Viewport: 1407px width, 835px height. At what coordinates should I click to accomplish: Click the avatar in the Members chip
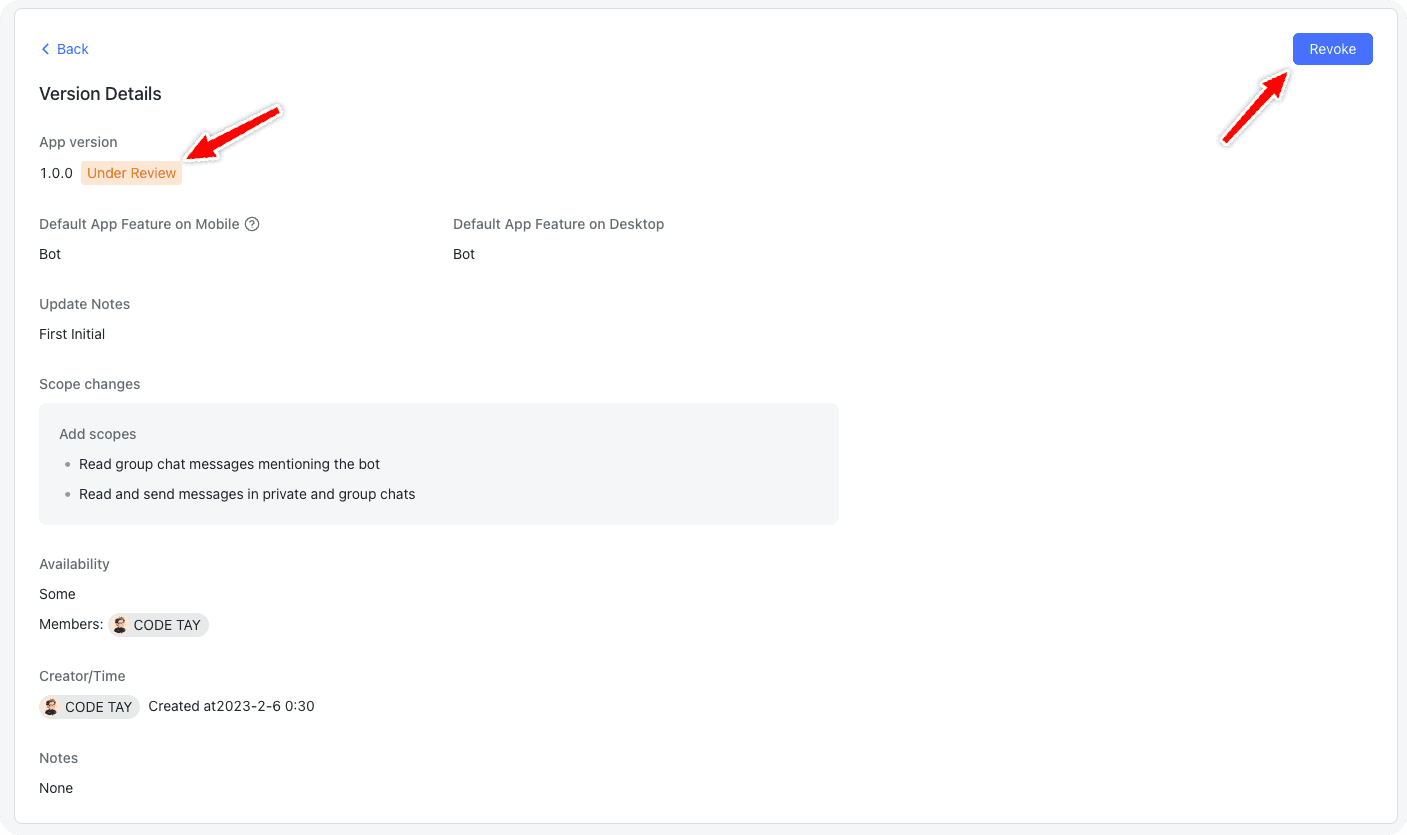[x=120, y=625]
